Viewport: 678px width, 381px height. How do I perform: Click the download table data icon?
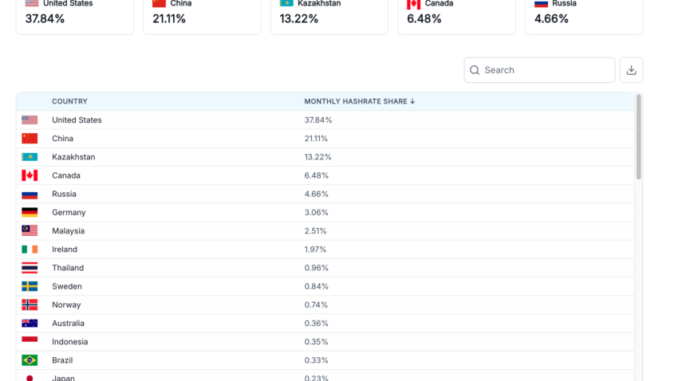[x=631, y=70]
